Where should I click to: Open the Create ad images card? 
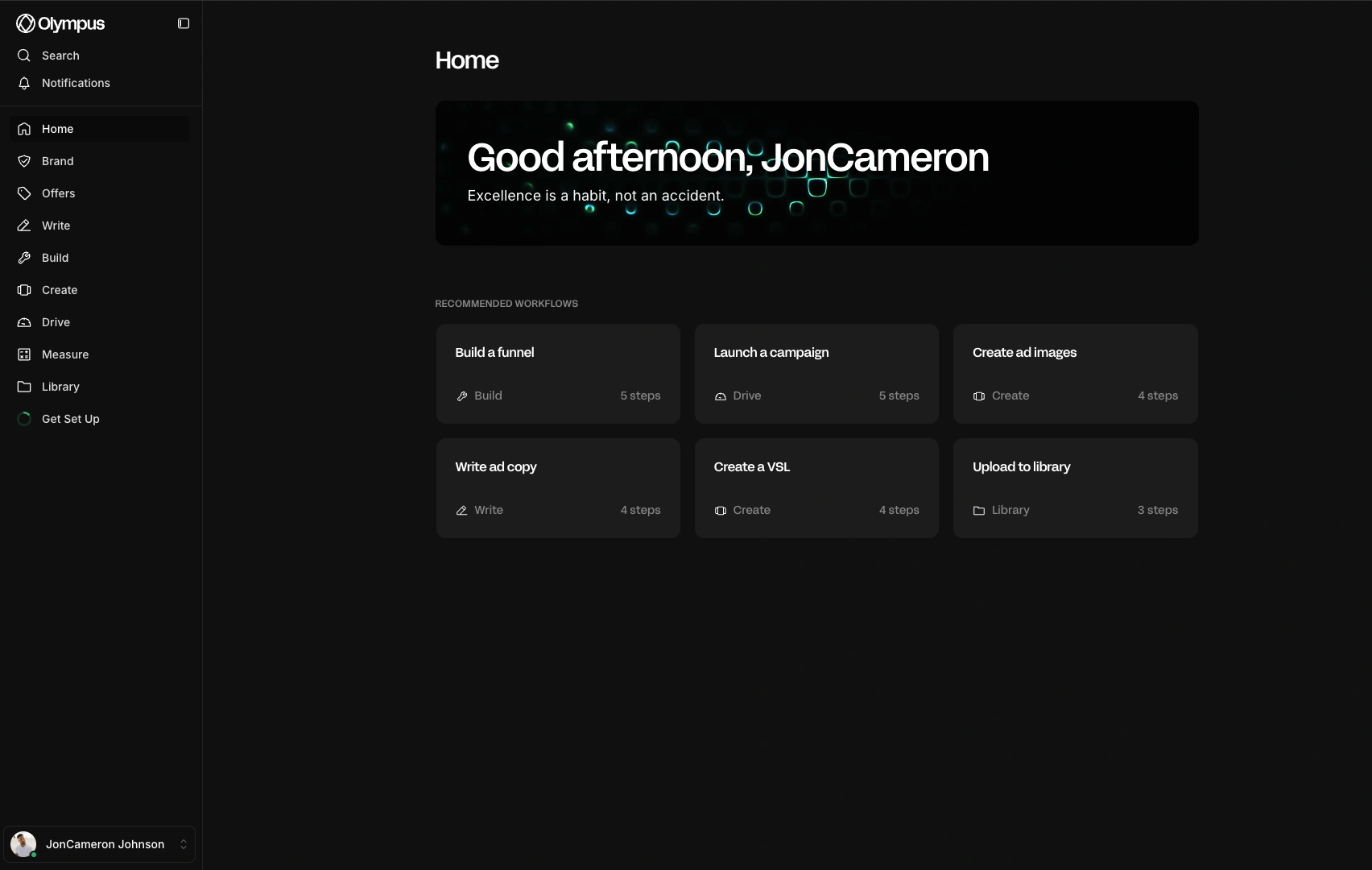point(1075,374)
